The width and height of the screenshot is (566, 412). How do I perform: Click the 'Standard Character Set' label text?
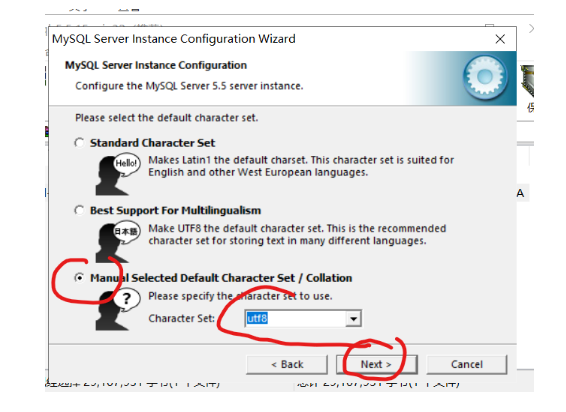tap(152, 143)
